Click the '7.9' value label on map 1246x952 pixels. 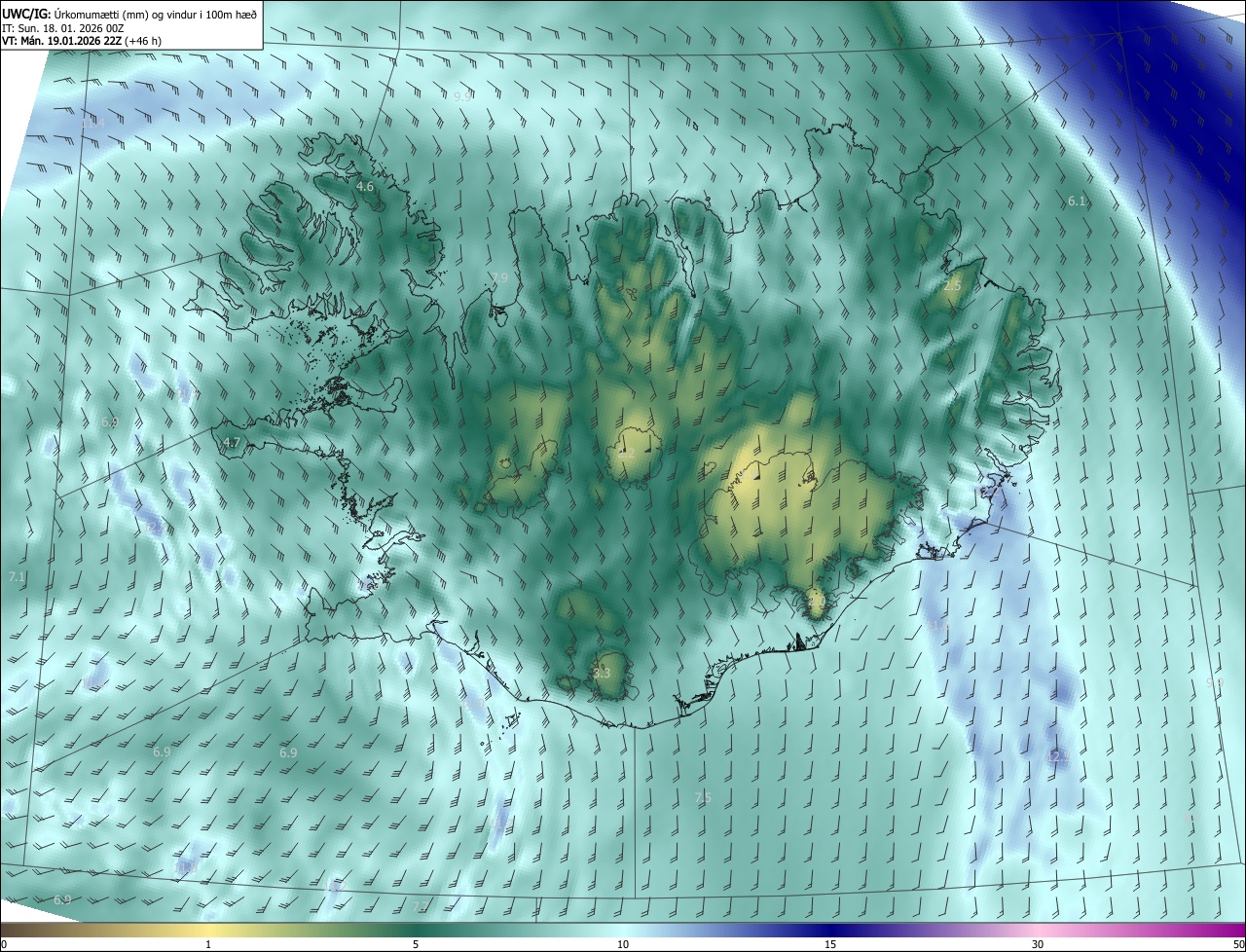click(499, 278)
